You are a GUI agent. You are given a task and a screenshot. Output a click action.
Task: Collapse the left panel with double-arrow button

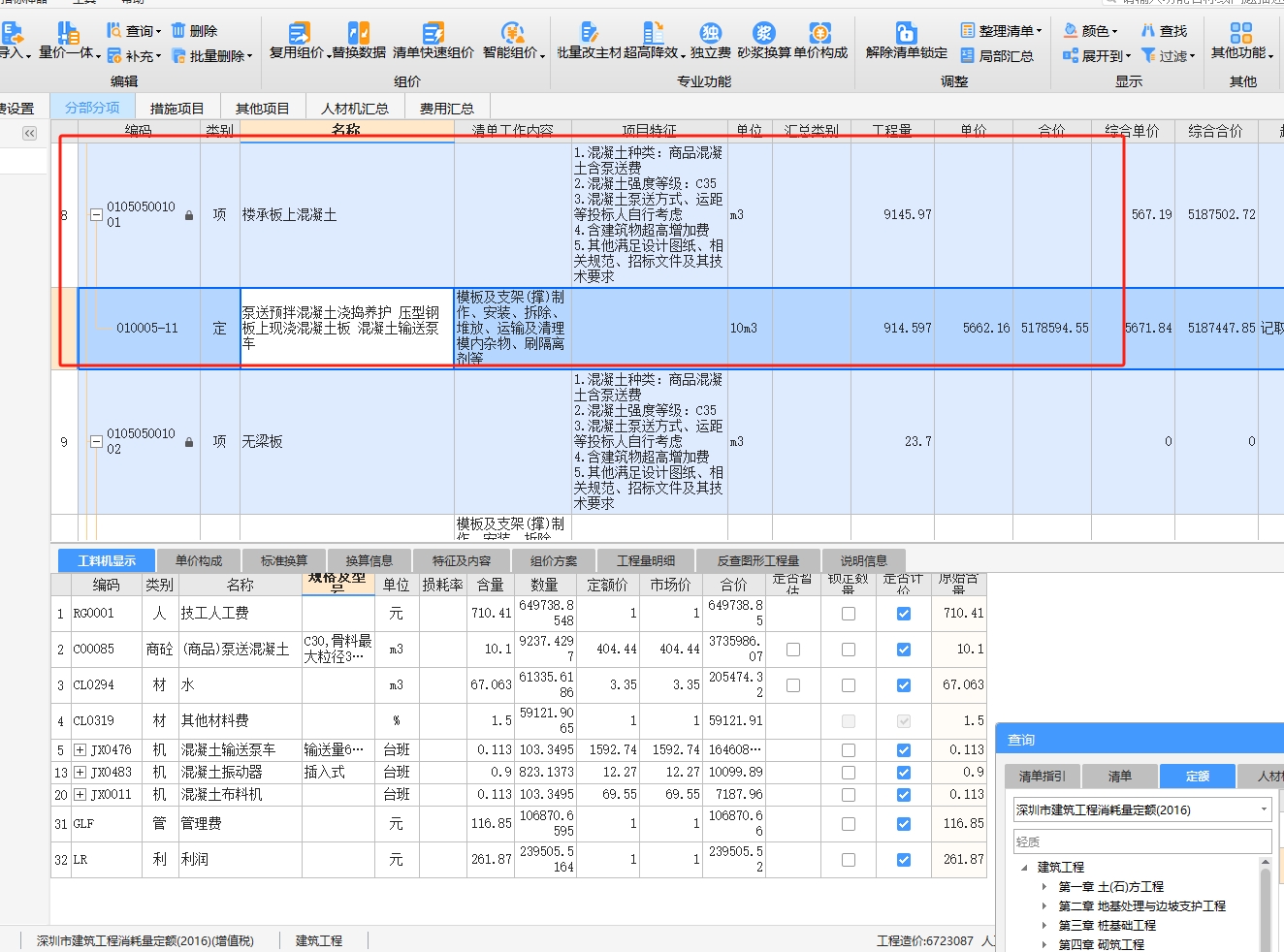[29, 134]
